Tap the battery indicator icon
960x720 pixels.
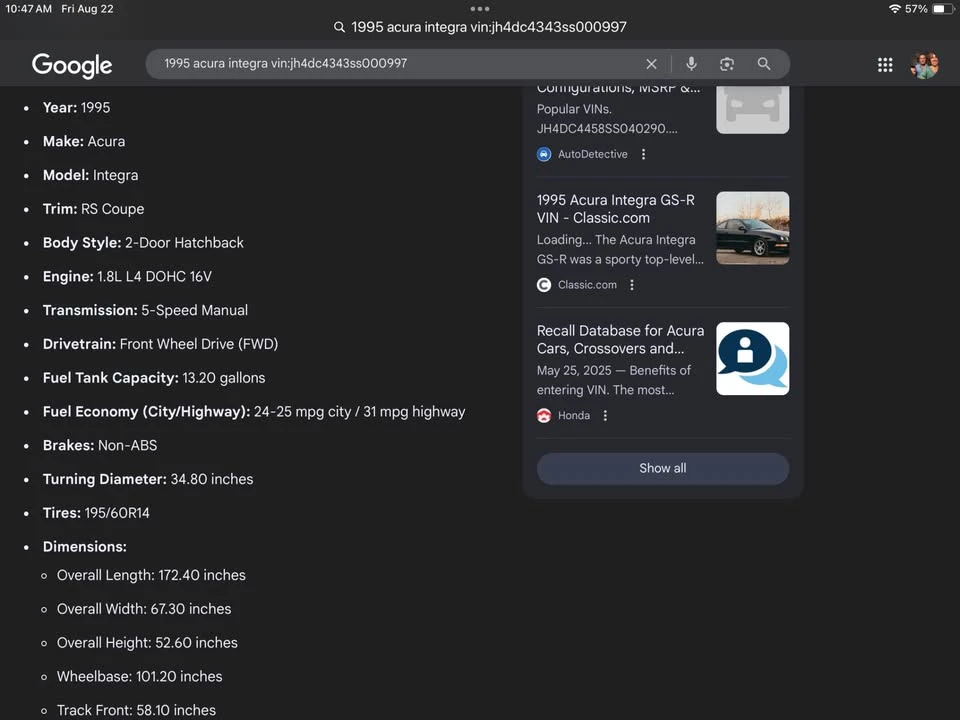click(943, 9)
